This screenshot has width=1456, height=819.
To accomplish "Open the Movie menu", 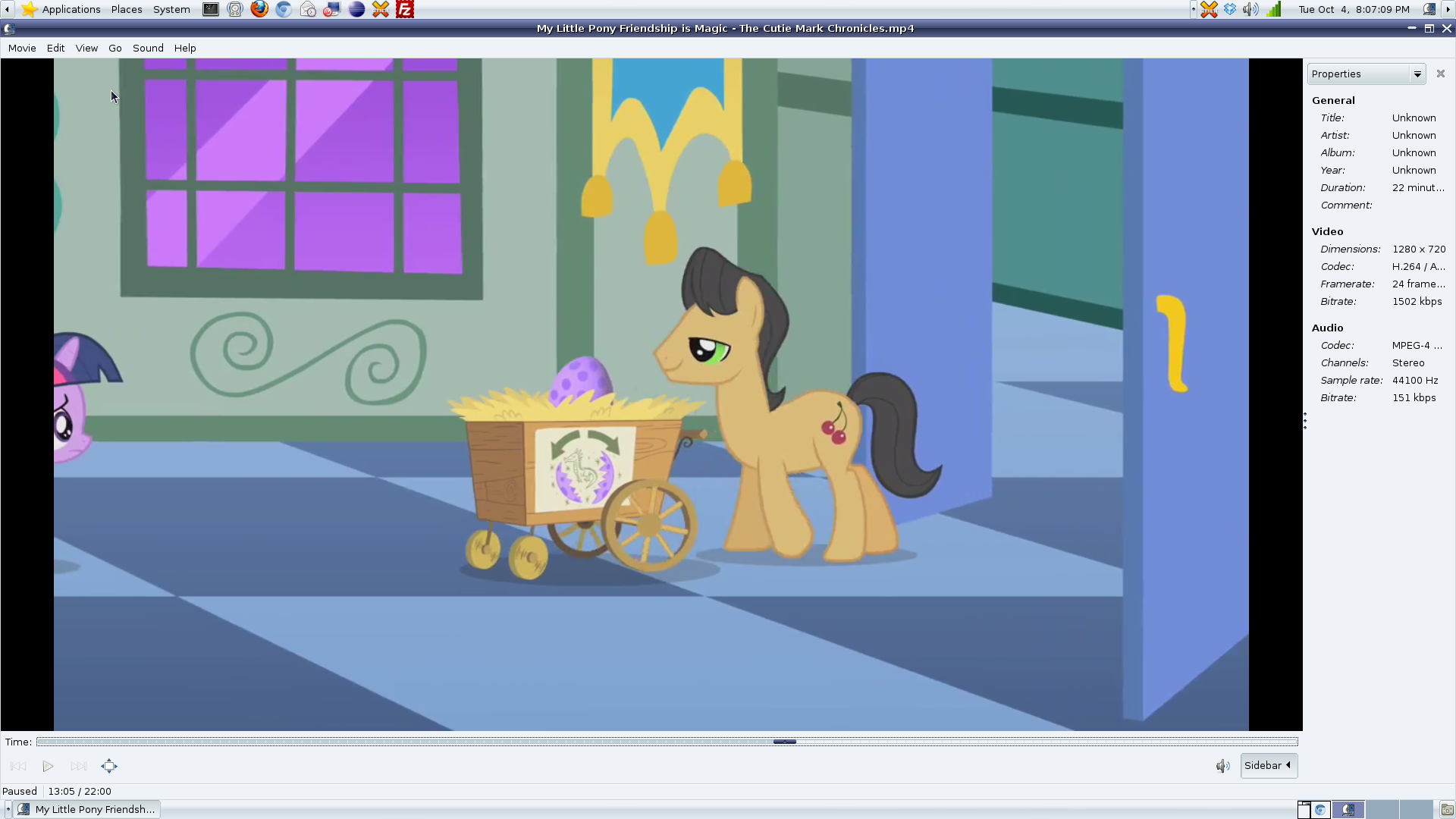I will pos(22,48).
